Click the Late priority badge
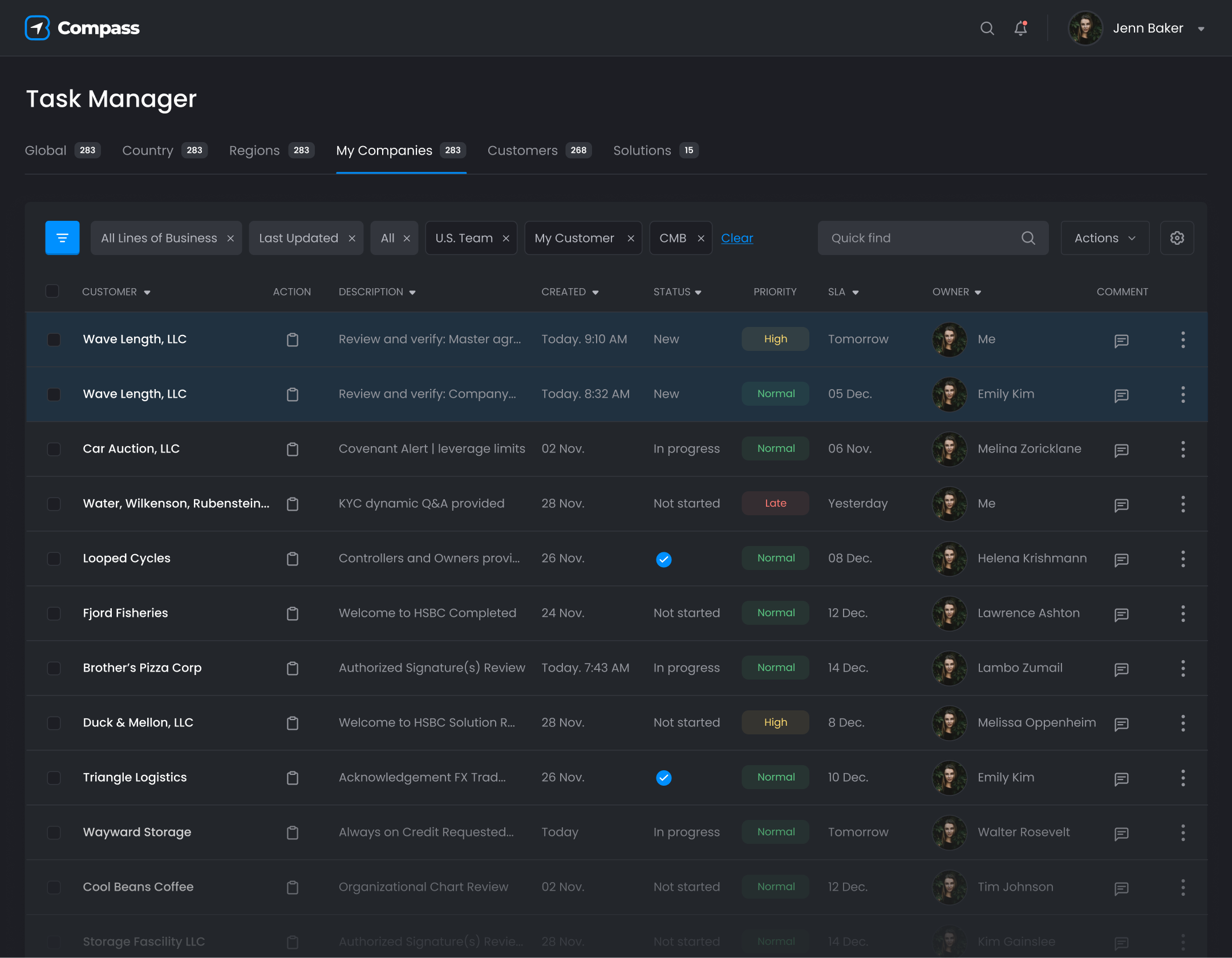 tap(775, 503)
